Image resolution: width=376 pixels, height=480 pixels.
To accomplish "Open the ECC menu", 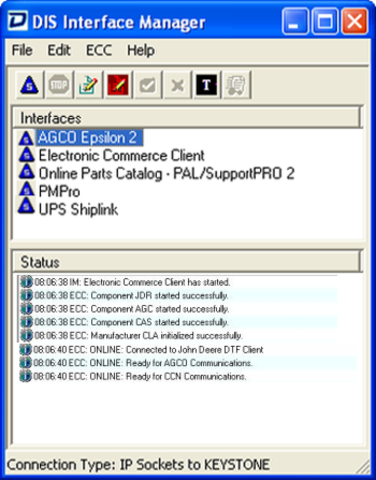I will point(99,50).
